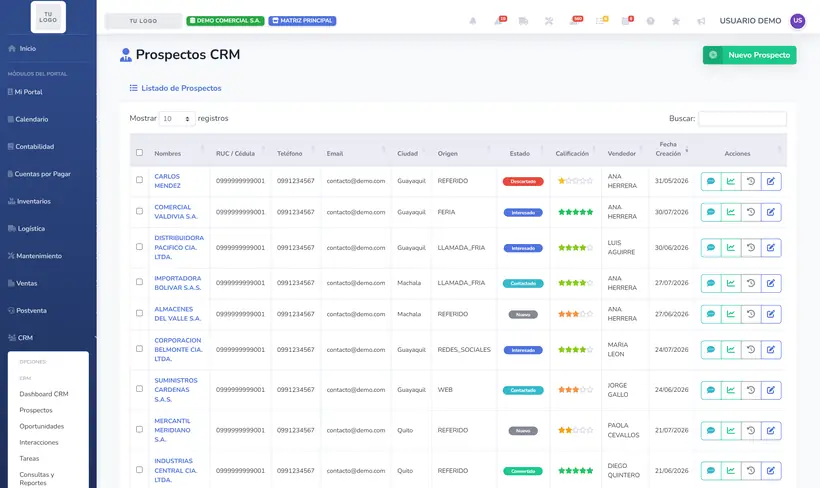Screen dimensions: 820x488
Task: Open the Listado de Prospectos link
Action: pyautogui.click(x=176, y=88)
